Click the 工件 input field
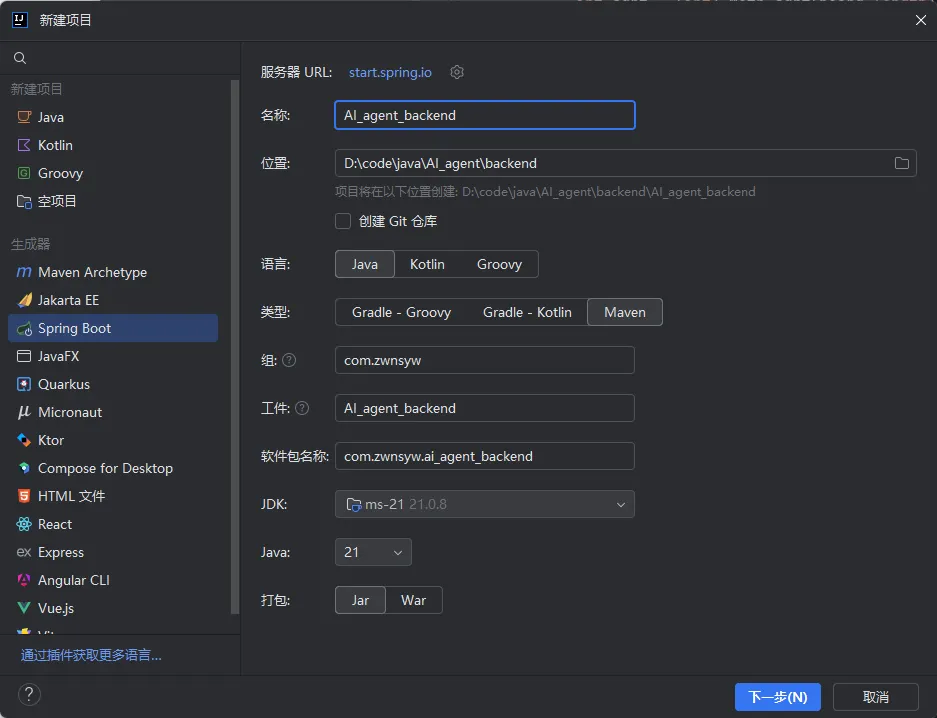The image size is (937, 718). point(485,408)
